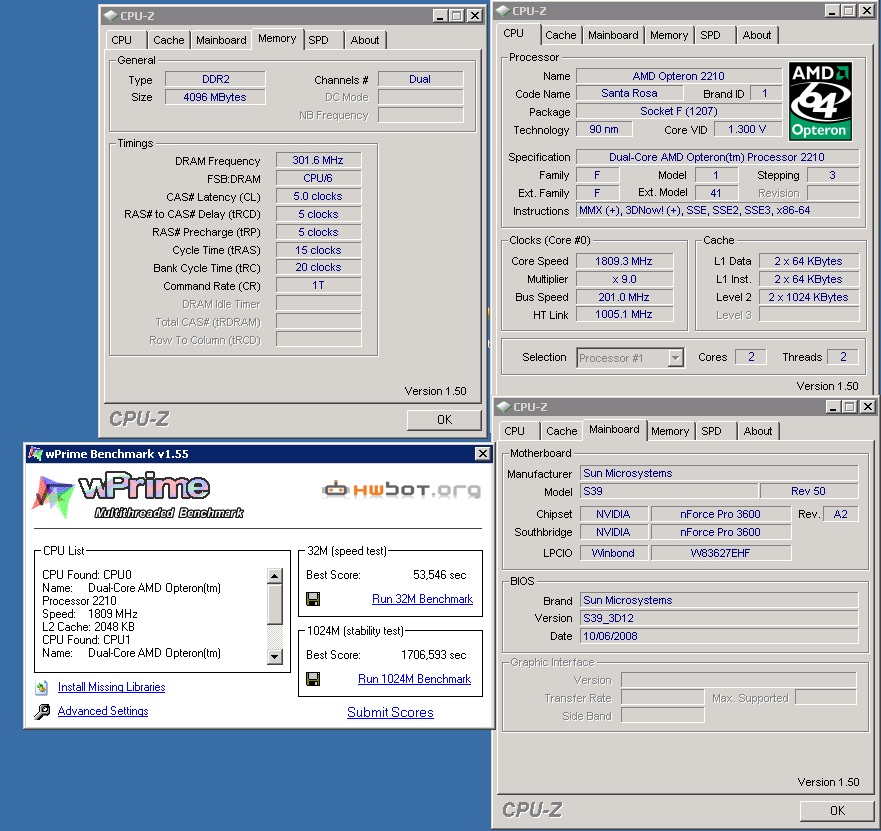The width and height of the screenshot is (881, 831).
Task: Open Mainboard tab in Memory window
Action: click(221, 40)
